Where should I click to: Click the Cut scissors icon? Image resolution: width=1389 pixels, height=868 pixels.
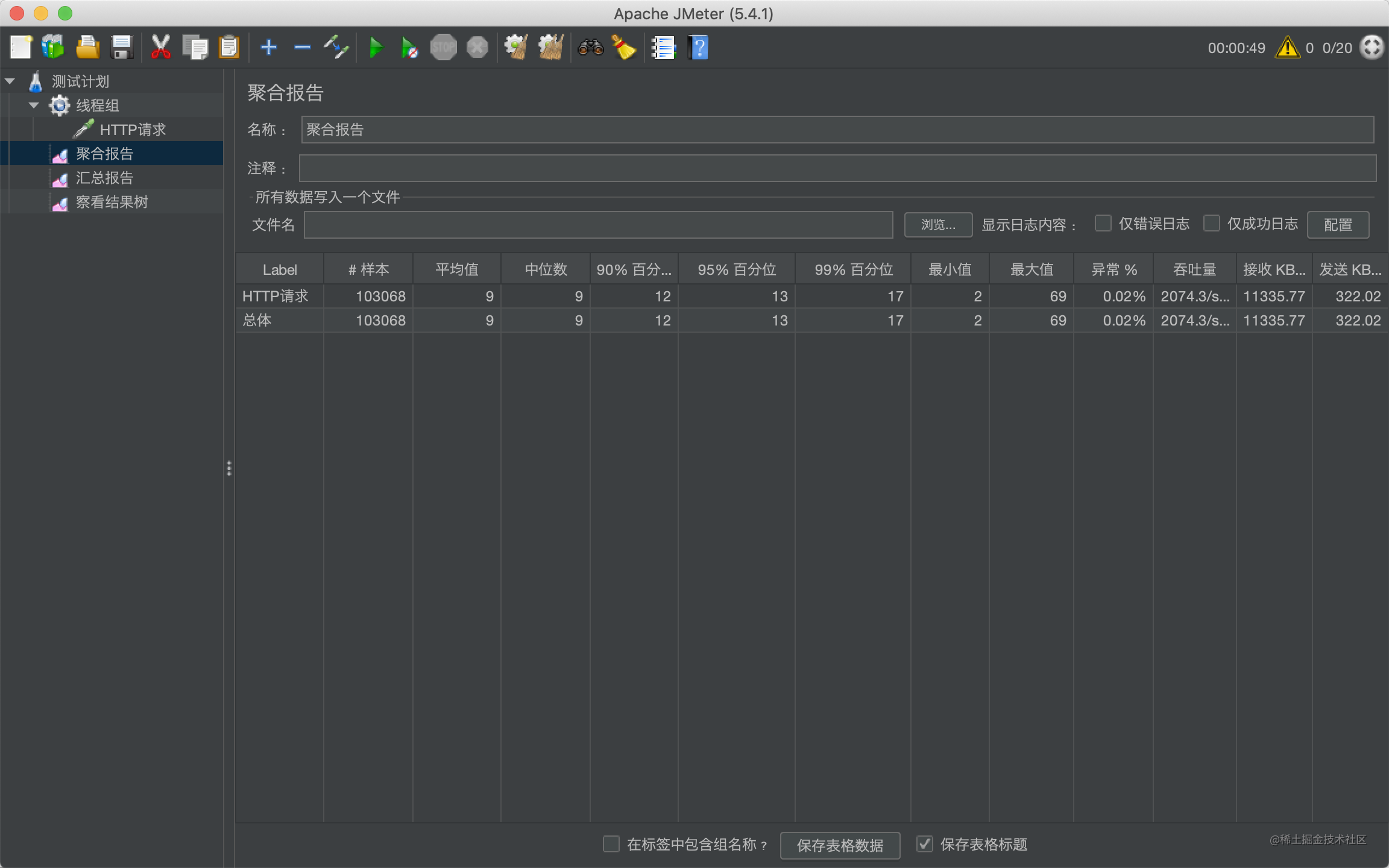coord(160,47)
